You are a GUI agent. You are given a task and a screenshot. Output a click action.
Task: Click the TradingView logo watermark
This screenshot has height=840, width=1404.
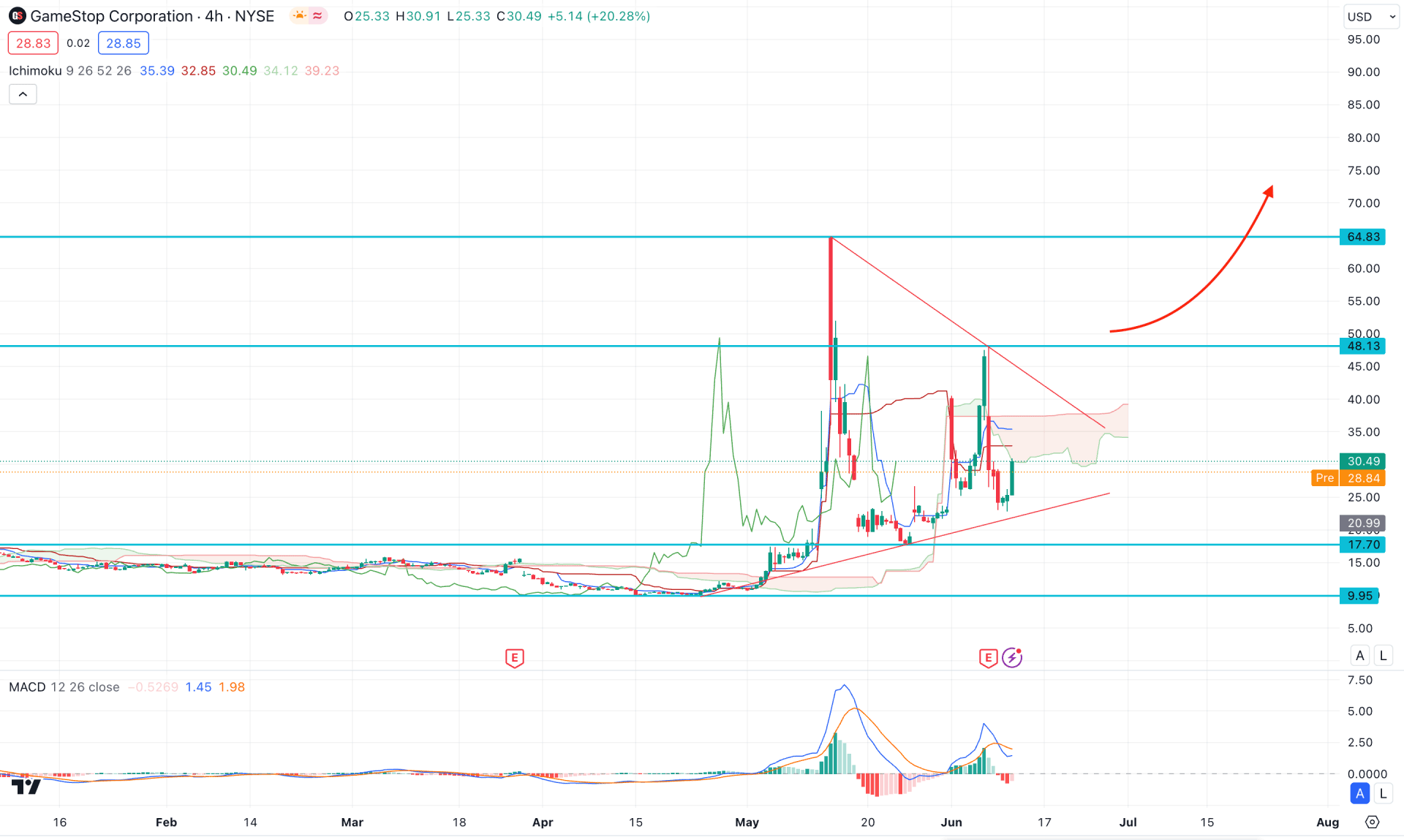click(26, 787)
